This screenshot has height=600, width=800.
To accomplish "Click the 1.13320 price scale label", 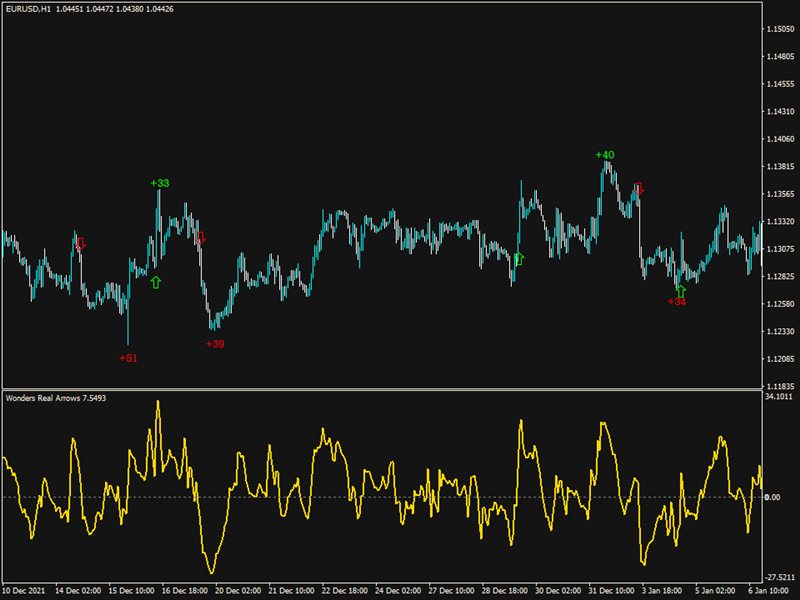I will click(x=781, y=221).
